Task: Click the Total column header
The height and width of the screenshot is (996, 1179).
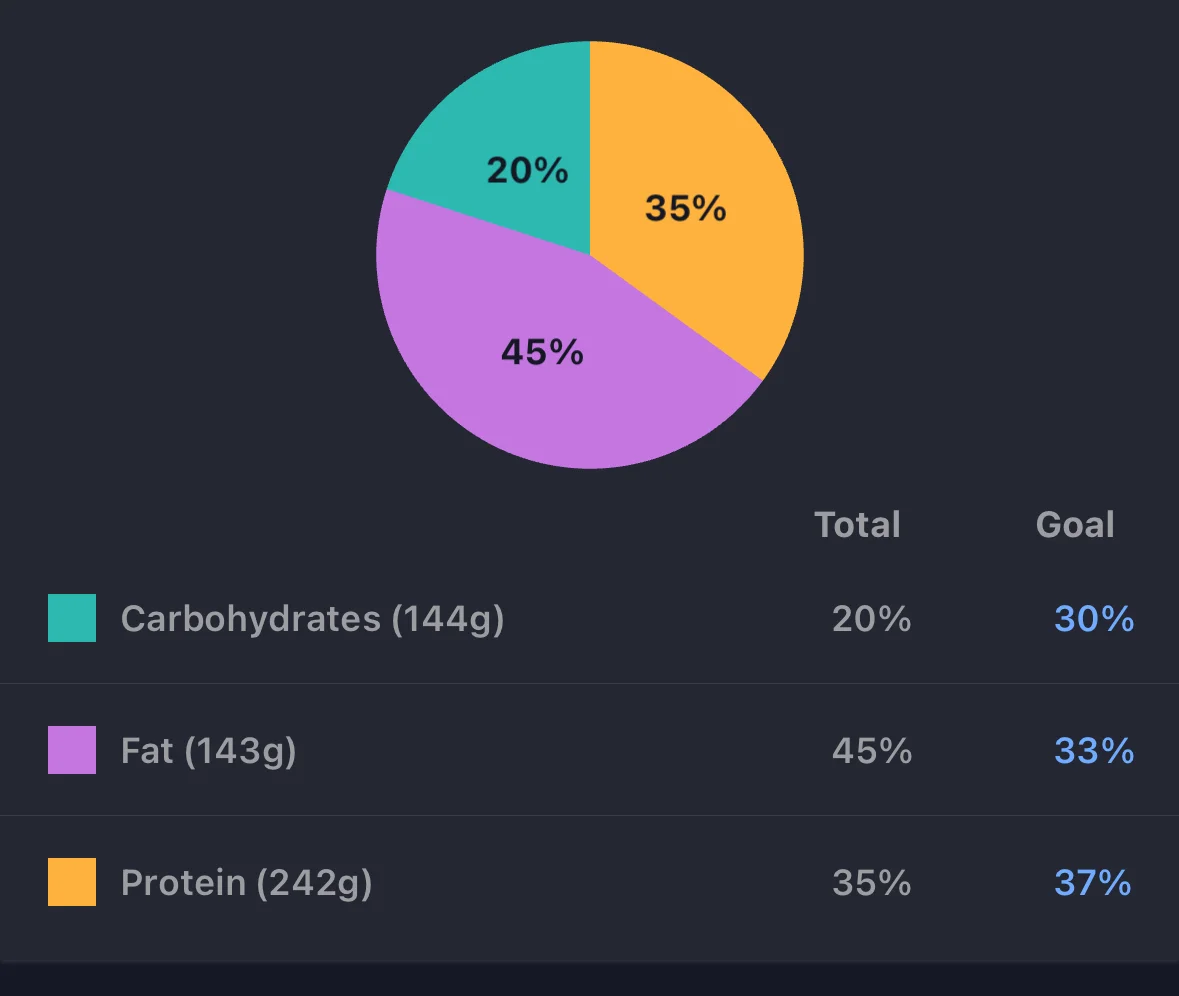Action: click(857, 525)
